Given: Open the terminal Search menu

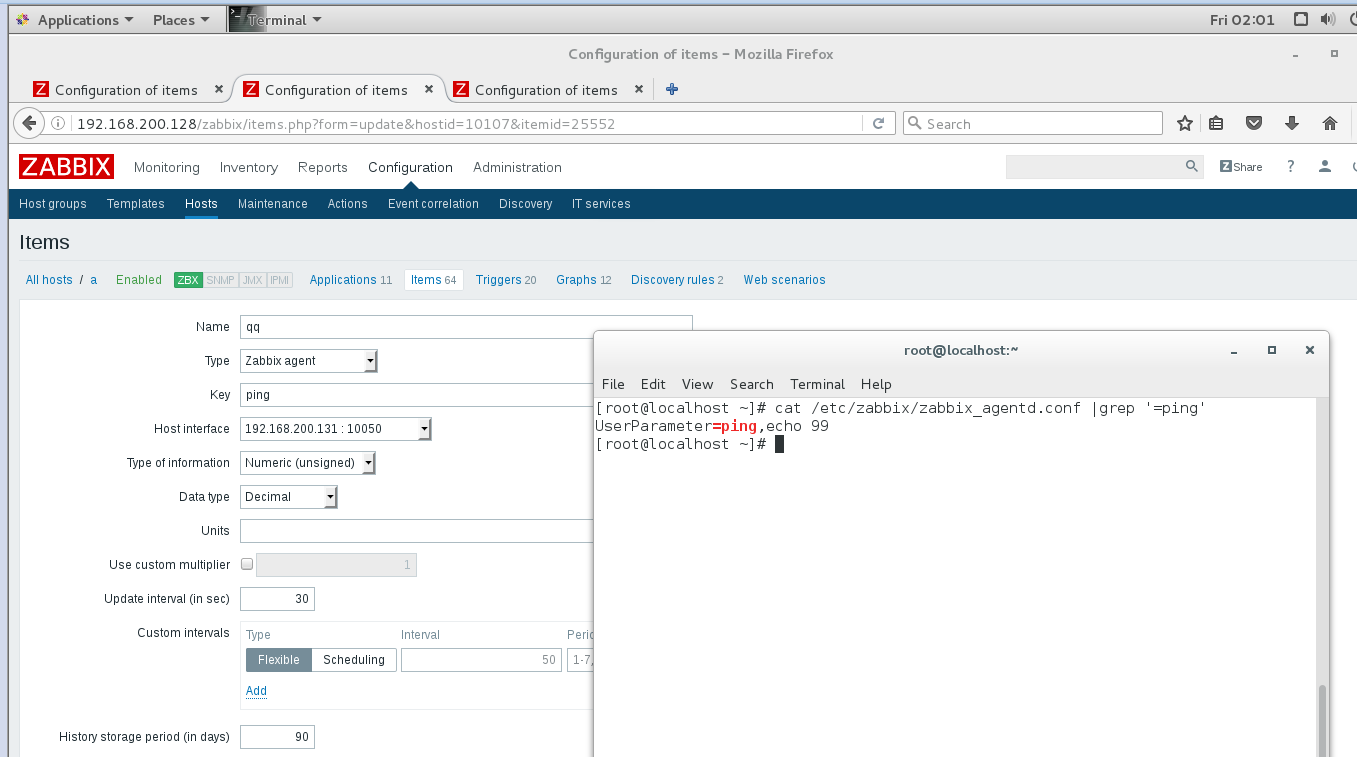Looking at the screenshot, I should click(x=752, y=384).
